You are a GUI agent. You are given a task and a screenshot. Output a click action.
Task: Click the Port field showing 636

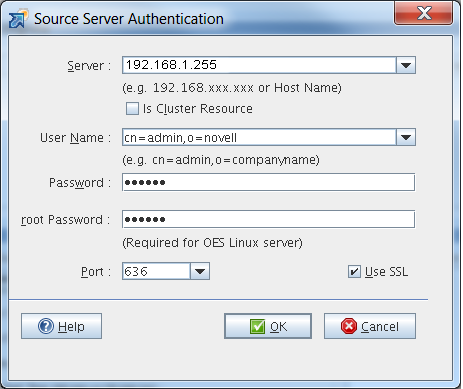[156, 271]
